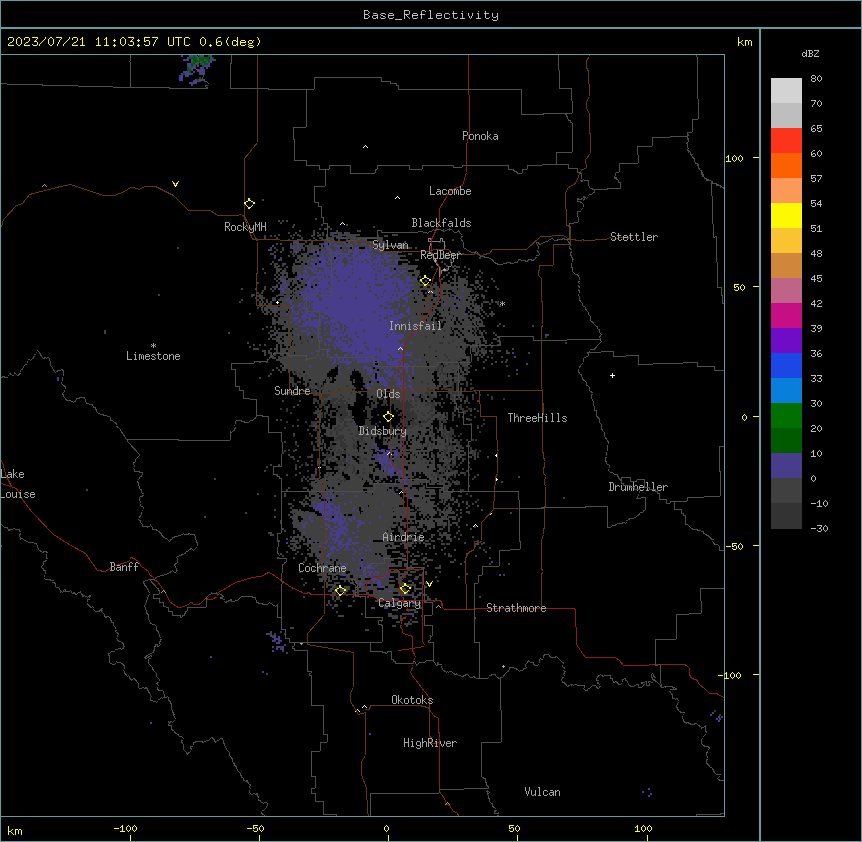Click the Drumheller label
The height and width of the screenshot is (842, 862).
click(638, 487)
